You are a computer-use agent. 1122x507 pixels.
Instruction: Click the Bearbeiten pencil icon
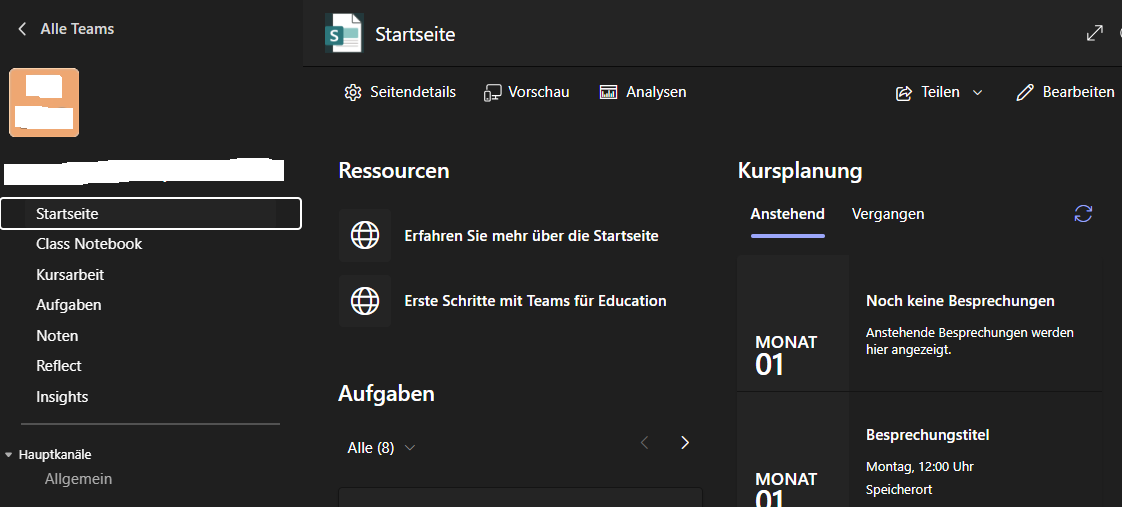pos(1025,92)
